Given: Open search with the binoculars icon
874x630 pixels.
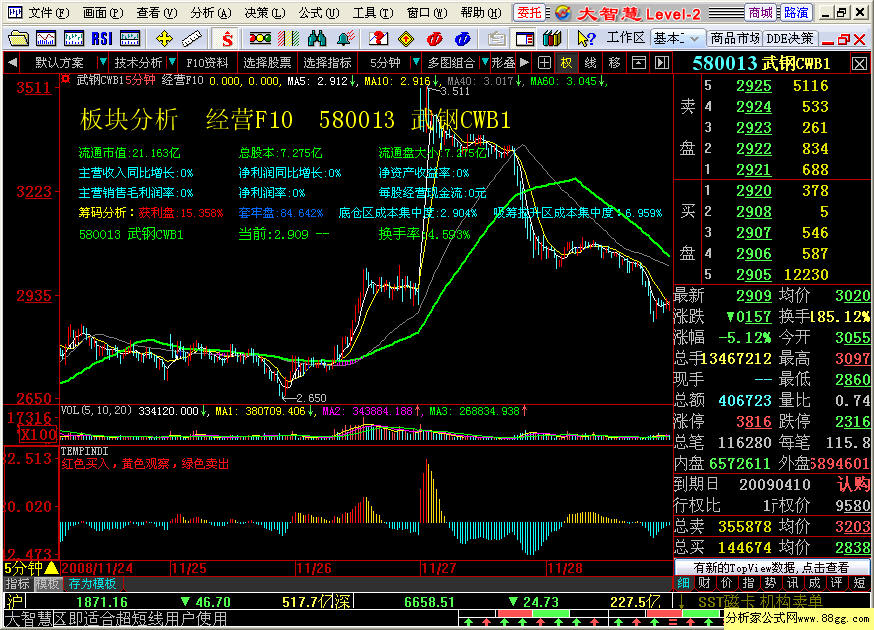Looking at the screenshot, I should tap(317, 38).
